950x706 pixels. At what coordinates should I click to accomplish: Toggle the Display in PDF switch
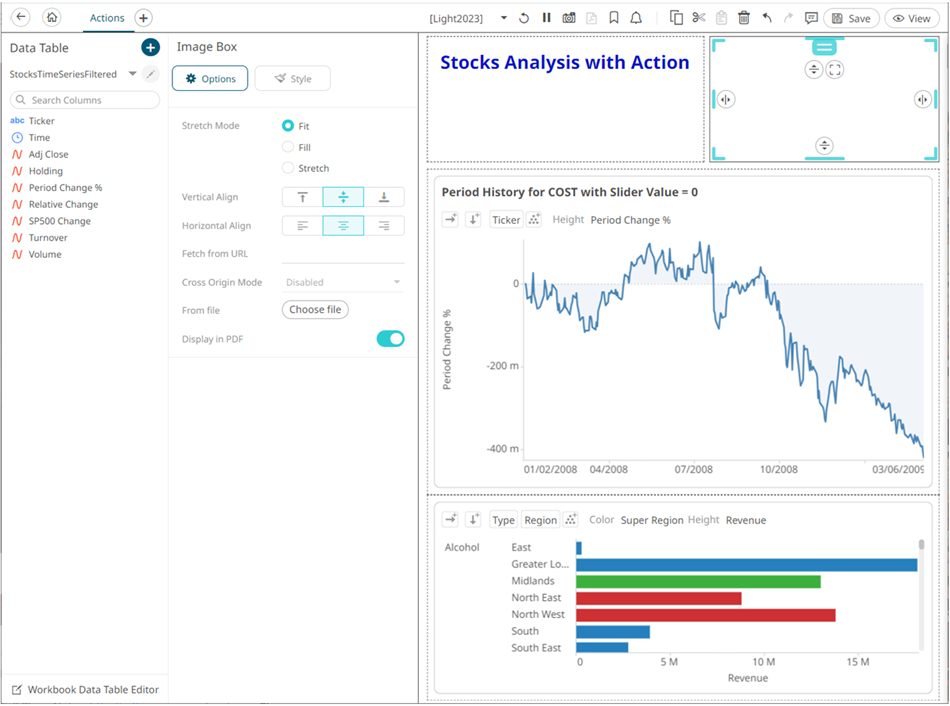point(390,339)
